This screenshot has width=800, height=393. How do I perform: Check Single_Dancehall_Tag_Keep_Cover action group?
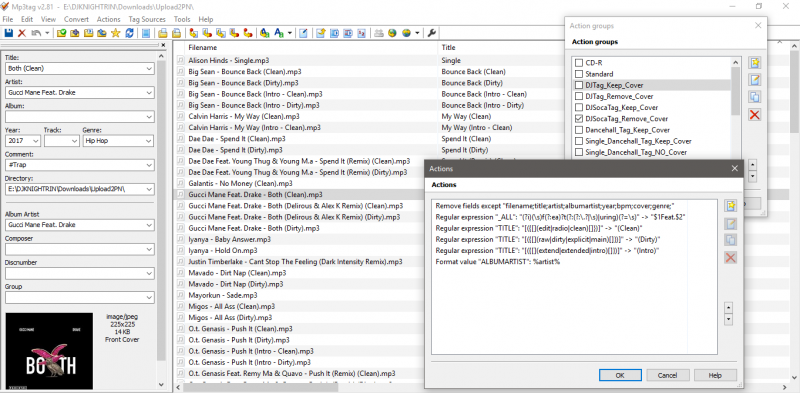point(579,141)
